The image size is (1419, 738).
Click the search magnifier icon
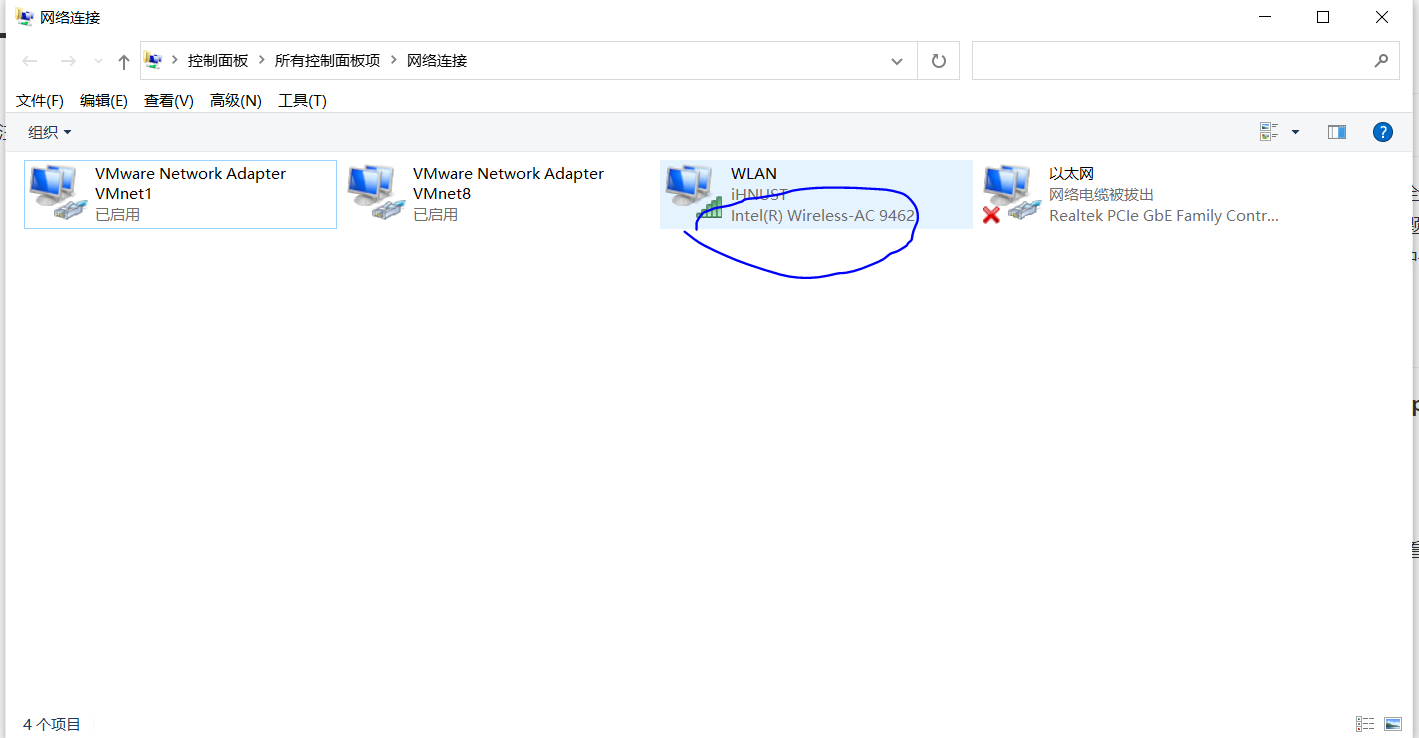coord(1381,61)
